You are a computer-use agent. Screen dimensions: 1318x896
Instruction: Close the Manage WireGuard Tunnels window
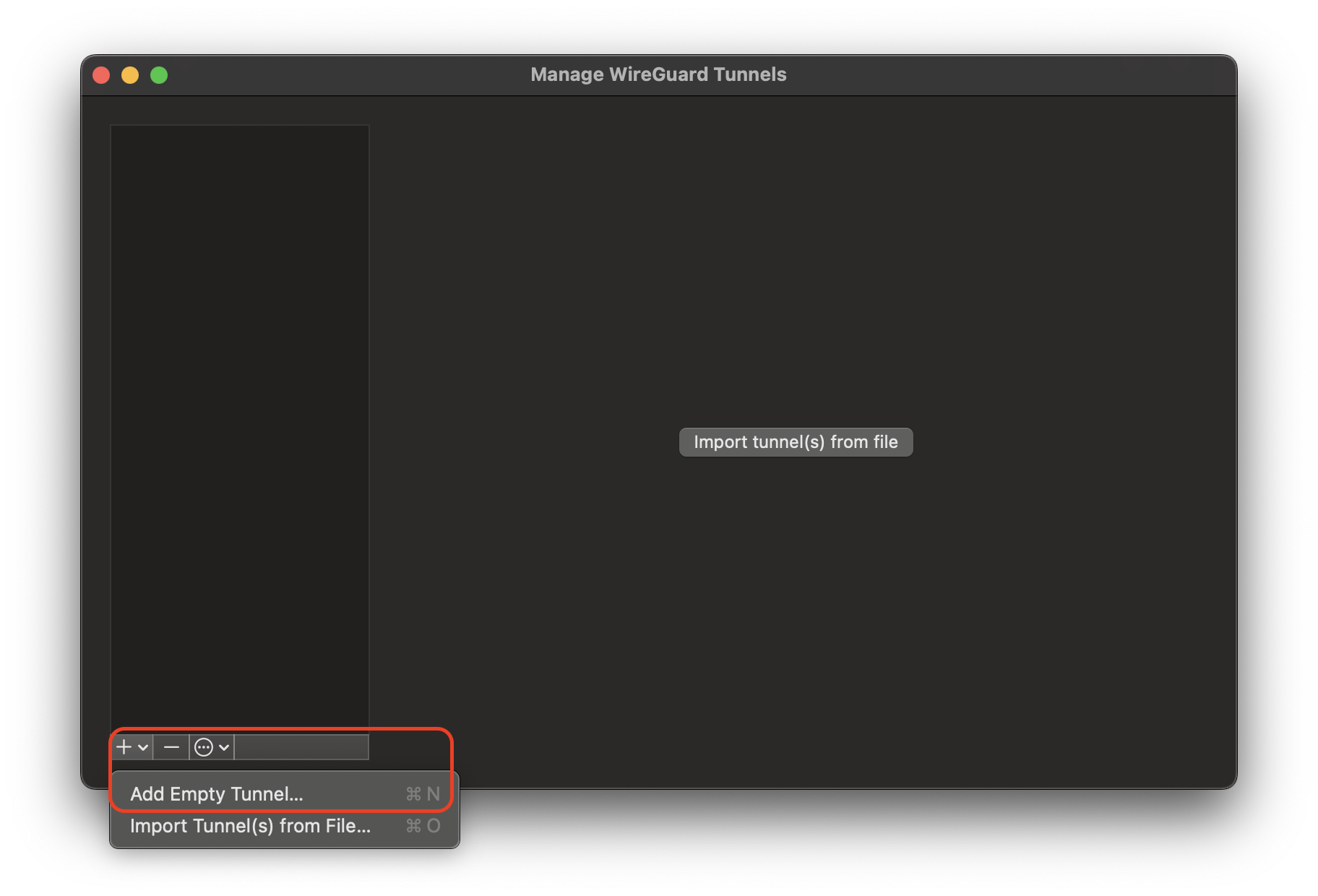click(x=102, y=75)
